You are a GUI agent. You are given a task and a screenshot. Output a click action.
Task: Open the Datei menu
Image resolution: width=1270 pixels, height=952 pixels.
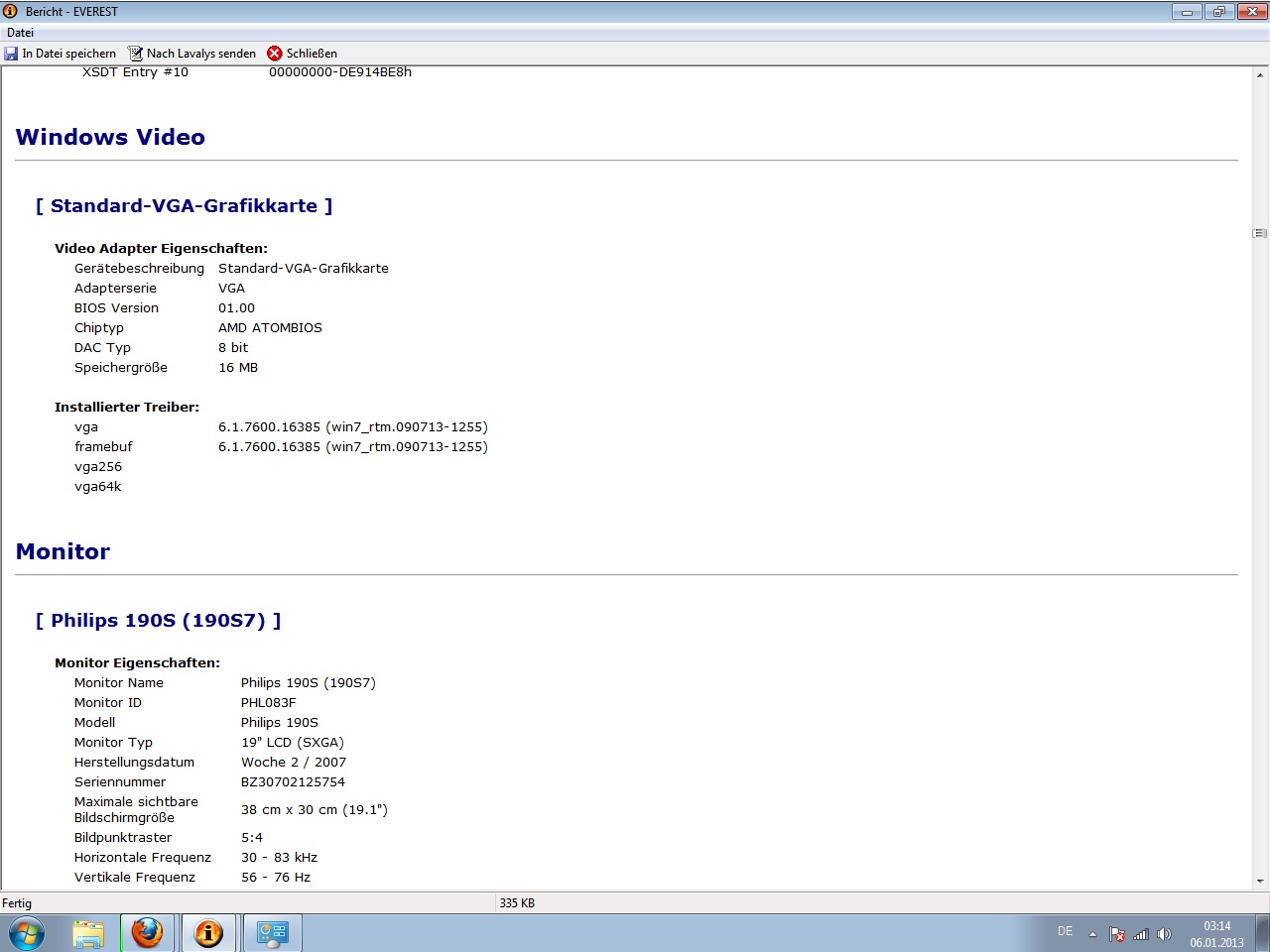(x=20, y=33)
